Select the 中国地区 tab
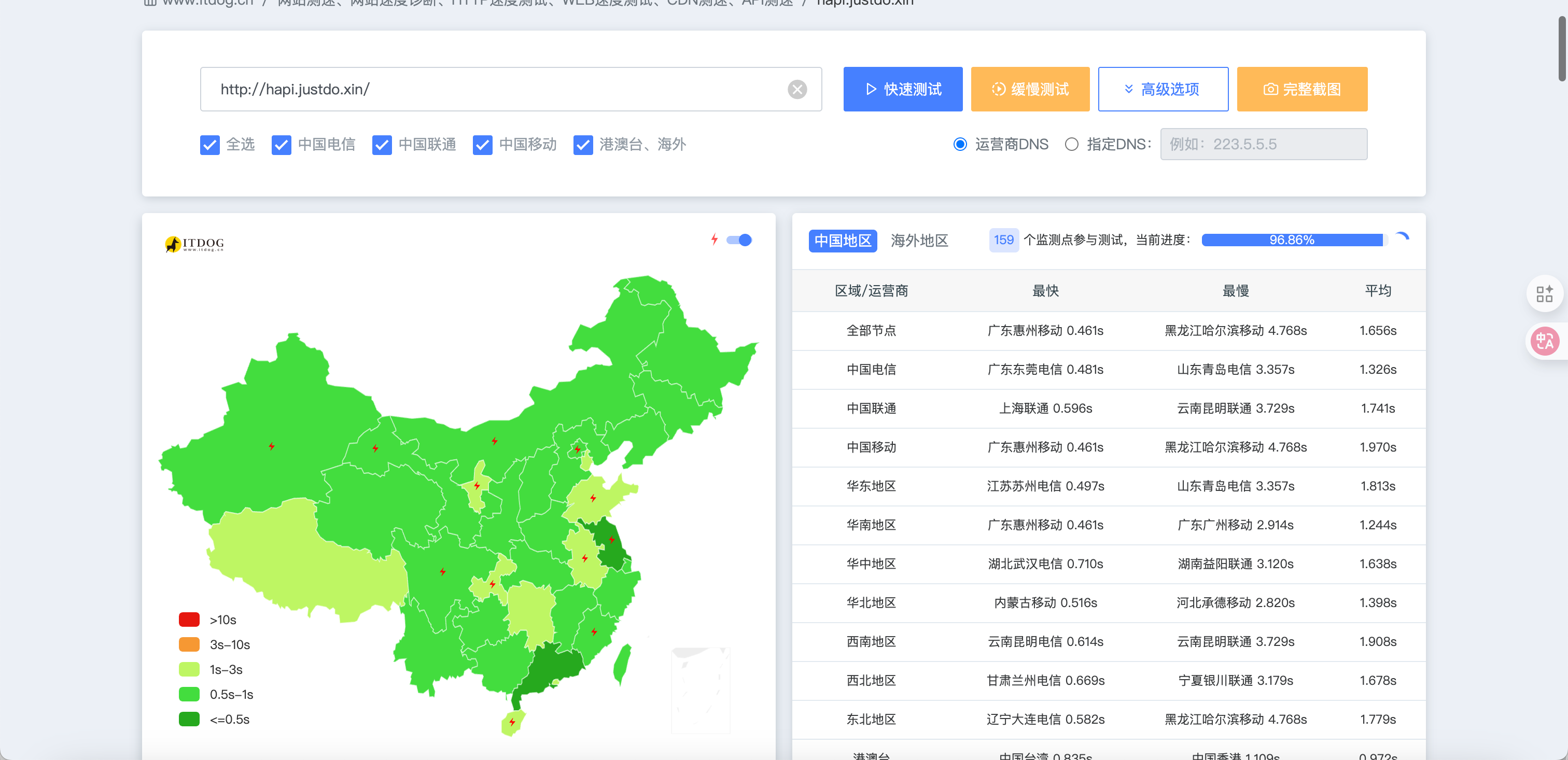The image size is (1568, 760). [x=843, y=241]
